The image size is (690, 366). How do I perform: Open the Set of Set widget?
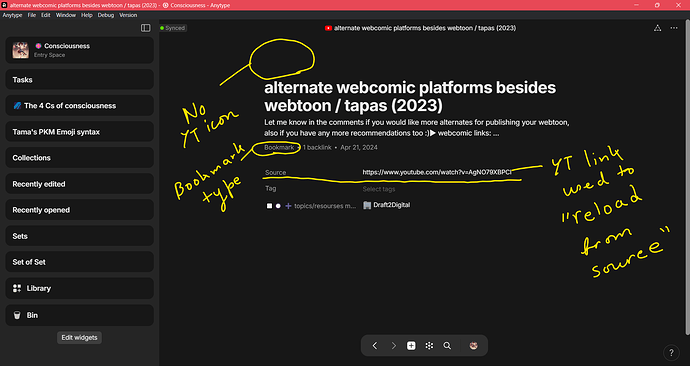[x=80, y=262]
